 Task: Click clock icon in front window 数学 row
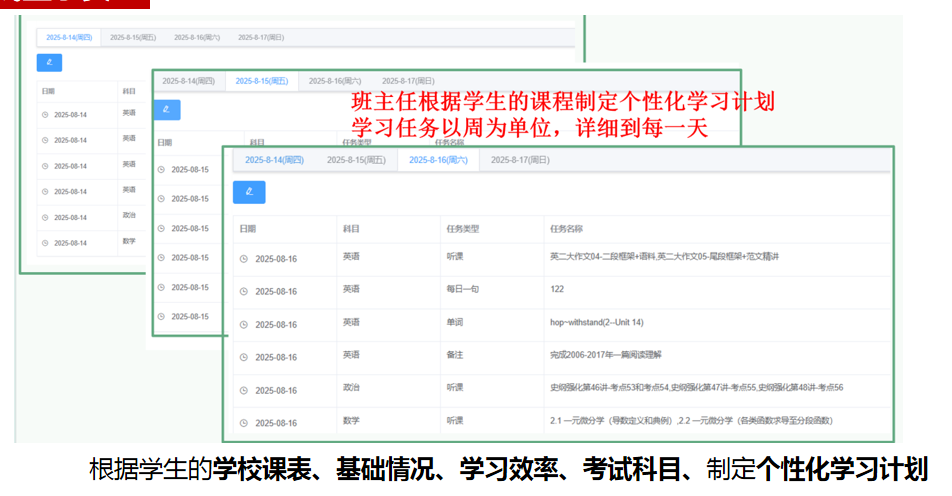point(243,423)
